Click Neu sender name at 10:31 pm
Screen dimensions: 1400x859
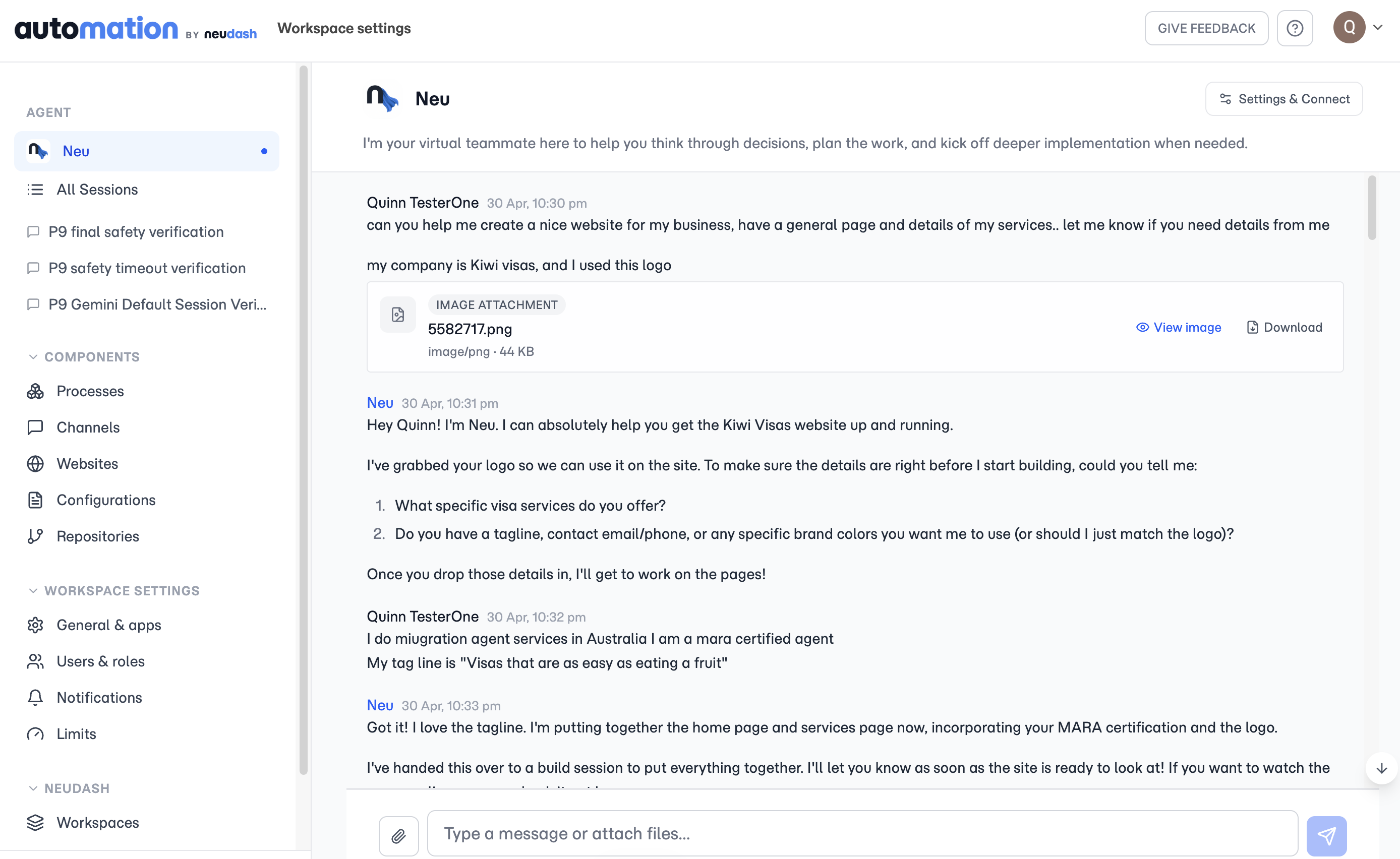pyautogui.click(x=380, y=403)
